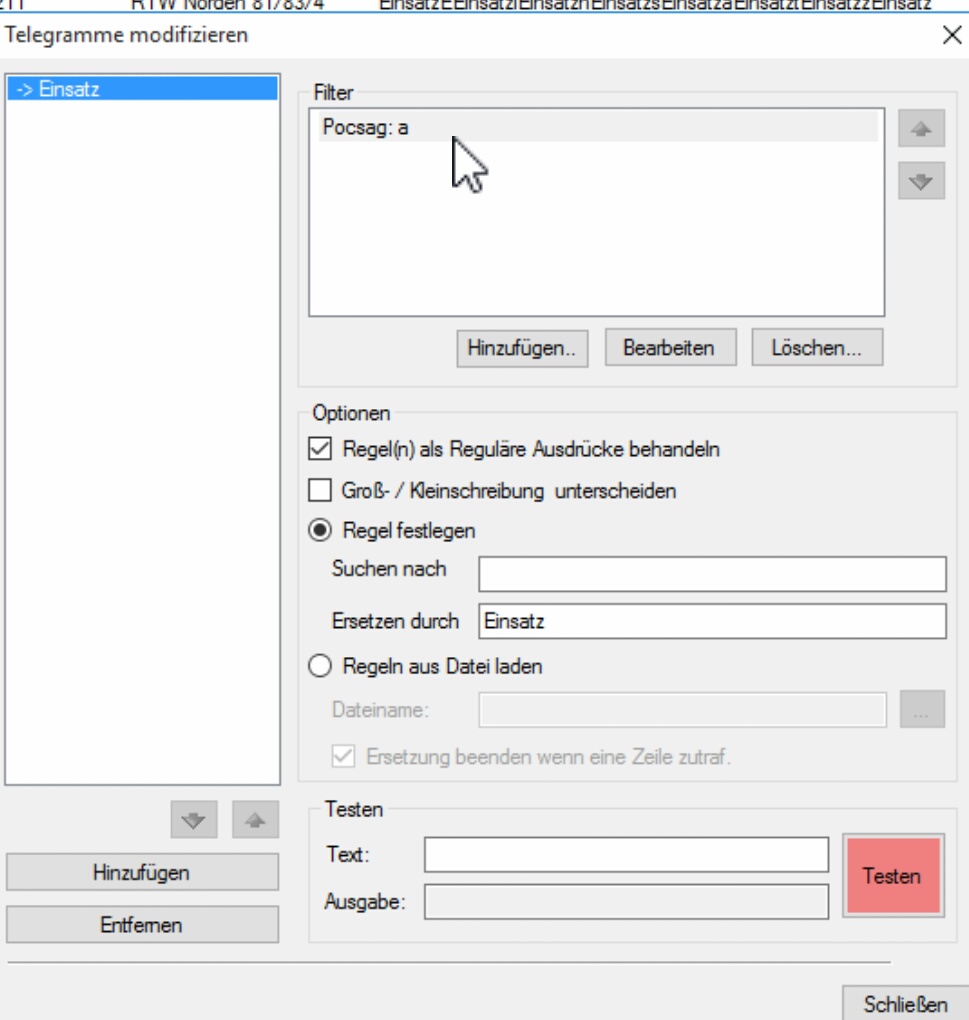Move the Einsatz rule down in the list
This screenshot has height=1020, width=969.
pos(195,821)
